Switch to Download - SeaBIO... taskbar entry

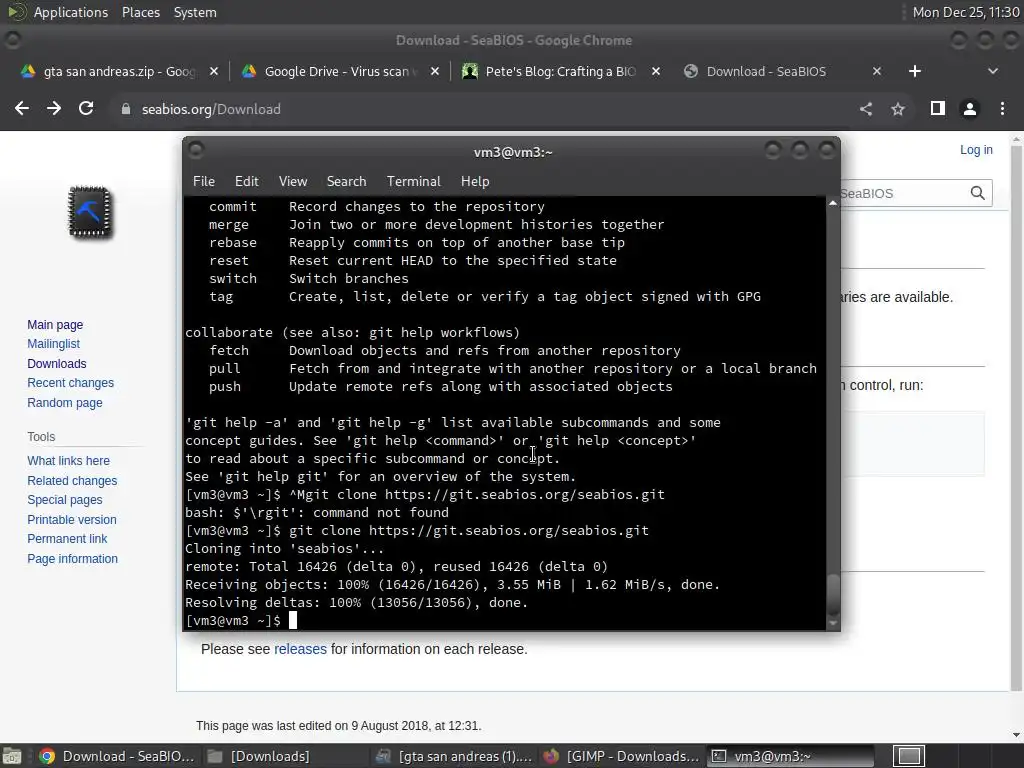click(118, 756)
